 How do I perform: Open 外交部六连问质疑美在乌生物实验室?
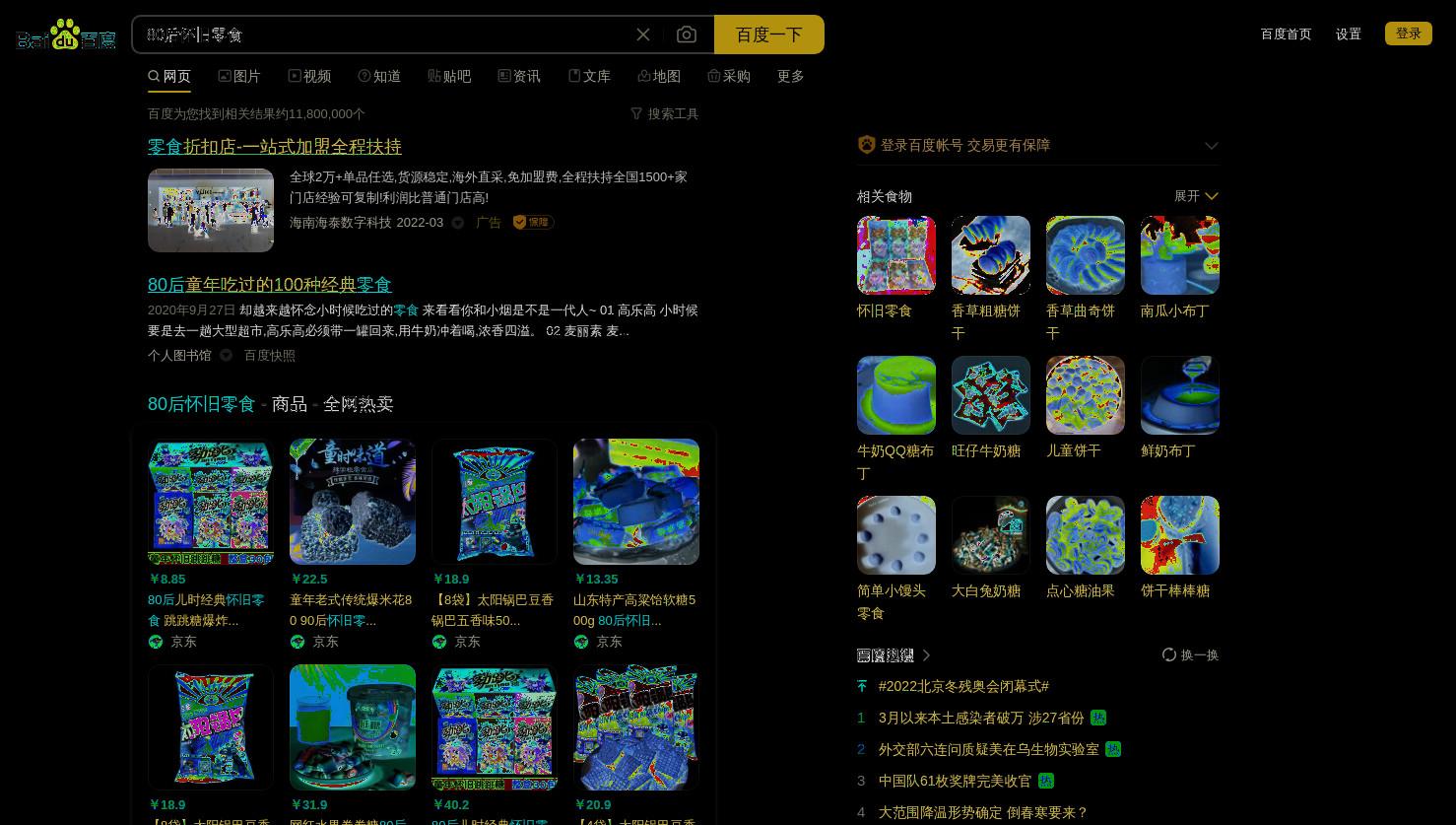coord(989,749)
